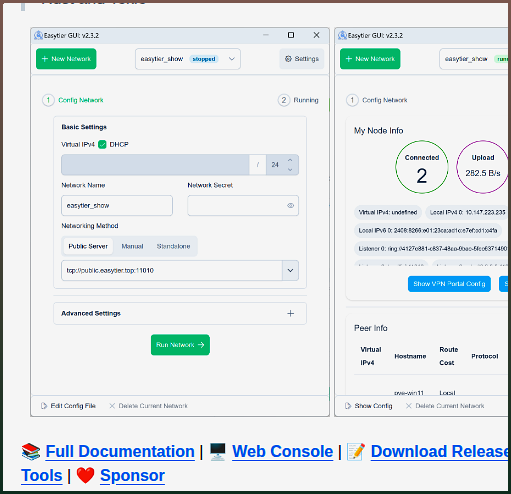Click the Virtual IPv4: undefined chip
511x494 pixels.
click(x=388, y=212)
